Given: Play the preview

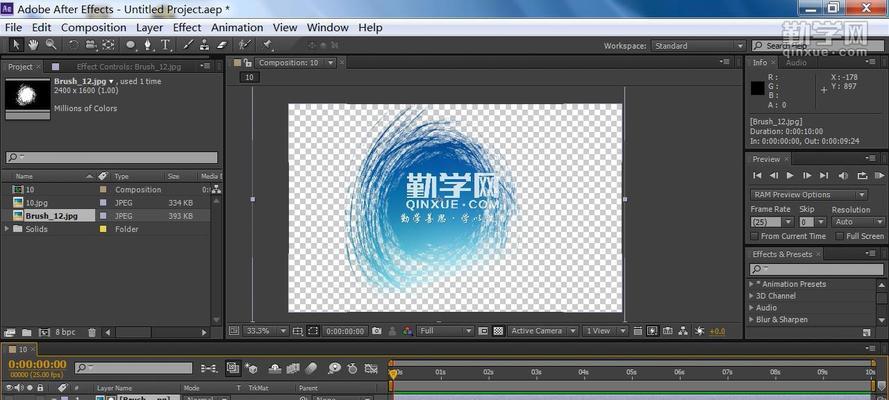Looking at the screenshot, I should (x=790, y=176).
